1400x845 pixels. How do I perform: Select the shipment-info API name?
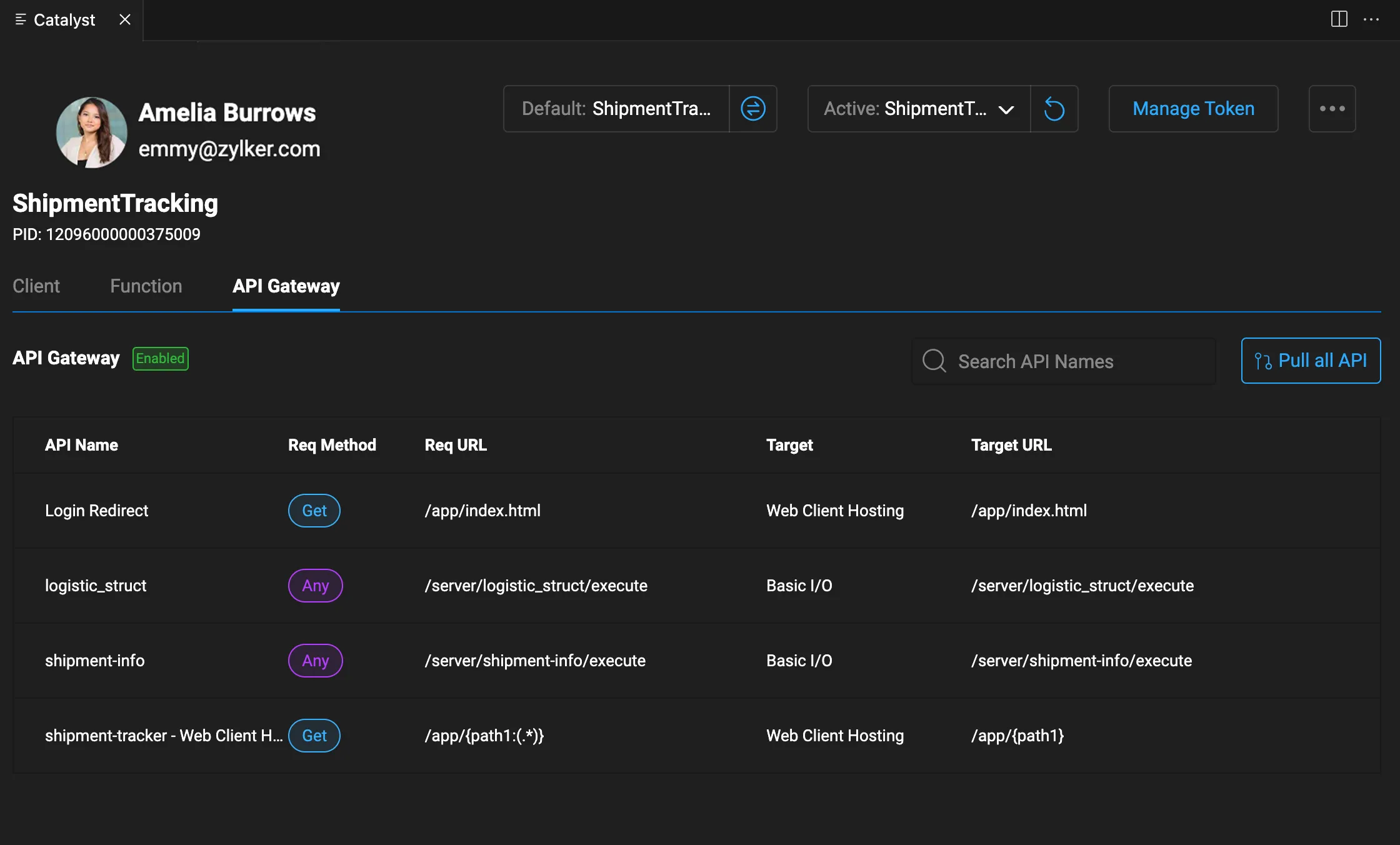tap(94, 661)
